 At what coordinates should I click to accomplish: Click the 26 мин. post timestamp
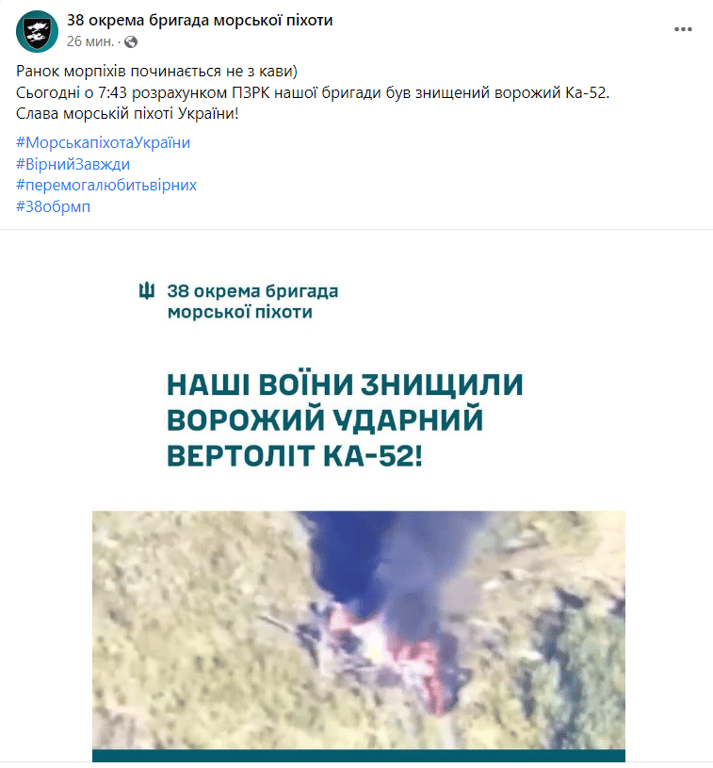pos(90,42)
